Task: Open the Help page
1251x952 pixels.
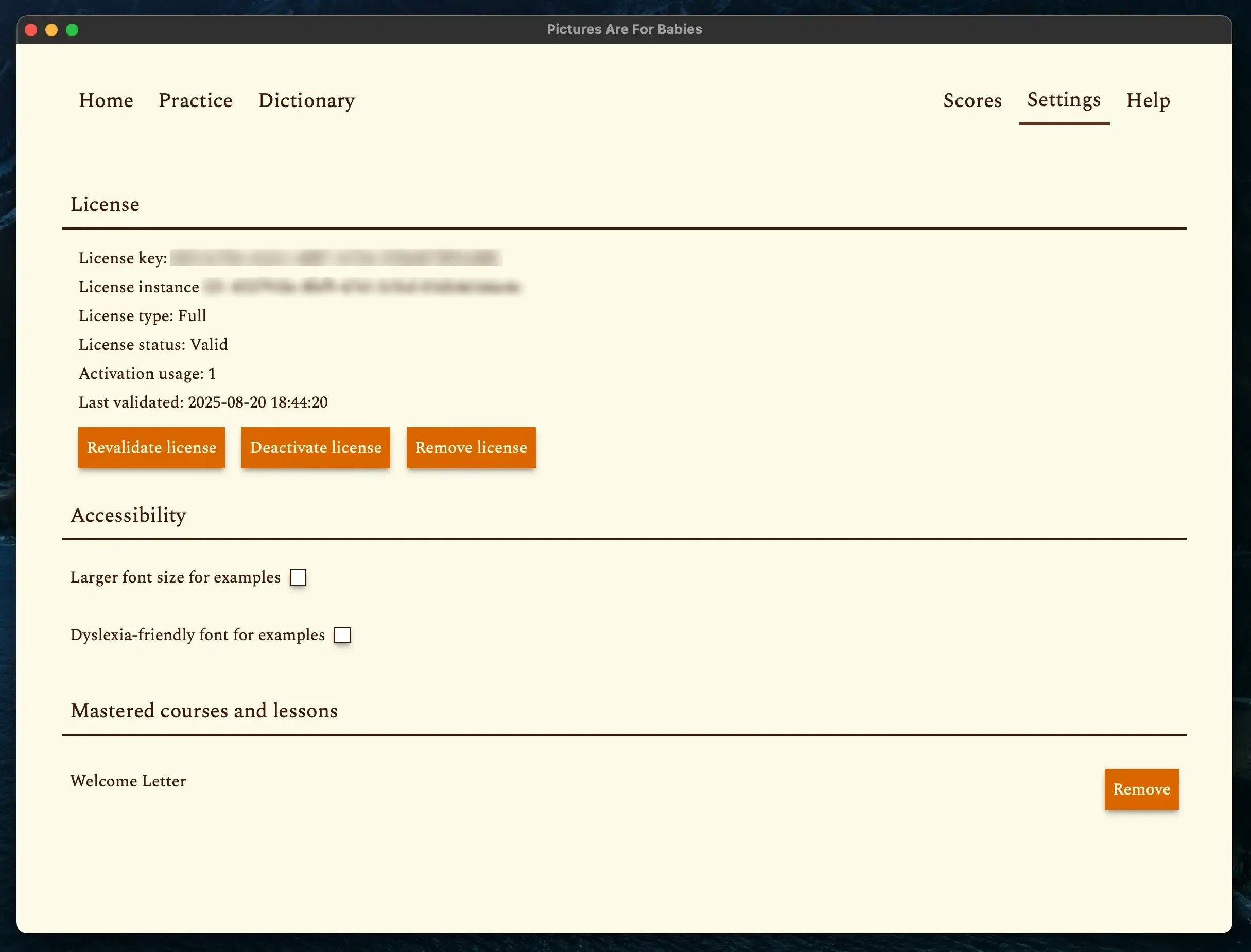Action: [x=1148, y=100]
